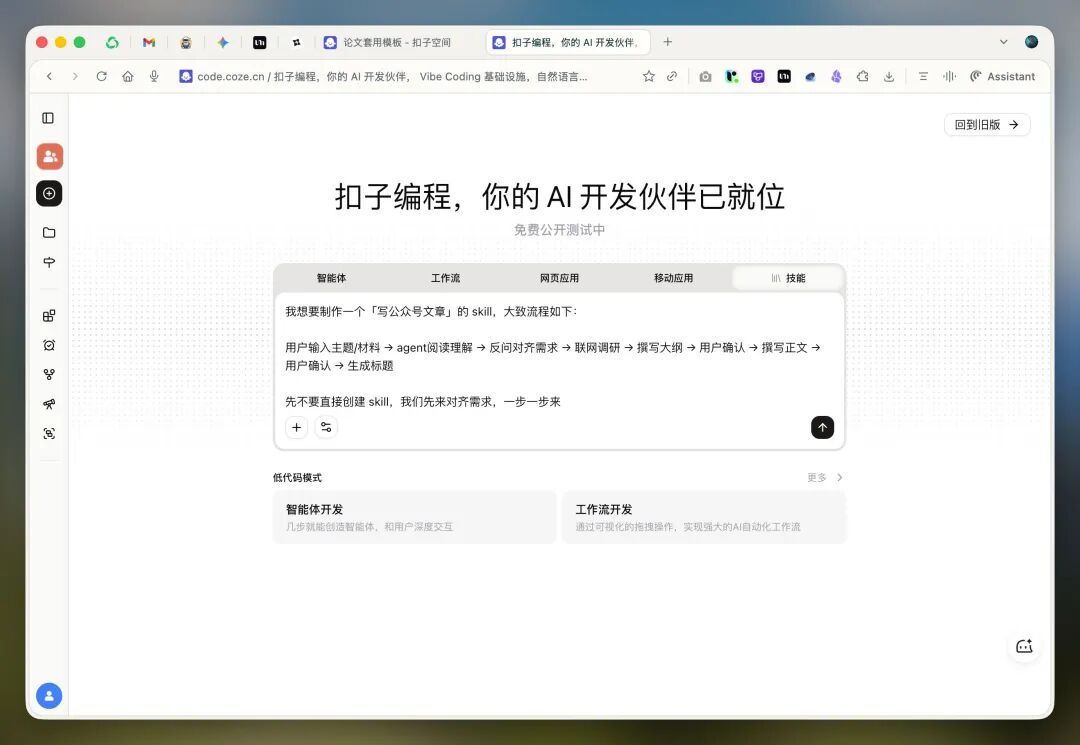
Task: Open the orange team avatar icon
Action: pyautogui.click(x=50, y=157)
